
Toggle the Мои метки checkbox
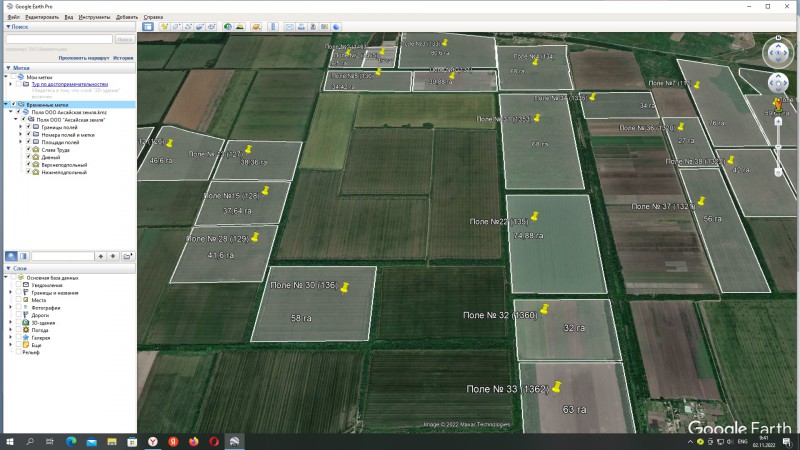[14, 77]
